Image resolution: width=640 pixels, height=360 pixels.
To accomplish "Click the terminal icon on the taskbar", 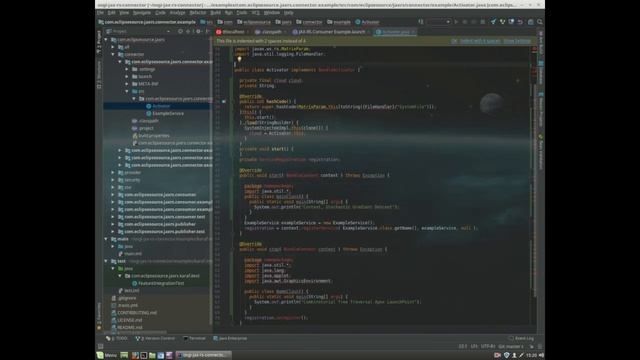I will 144,355.
